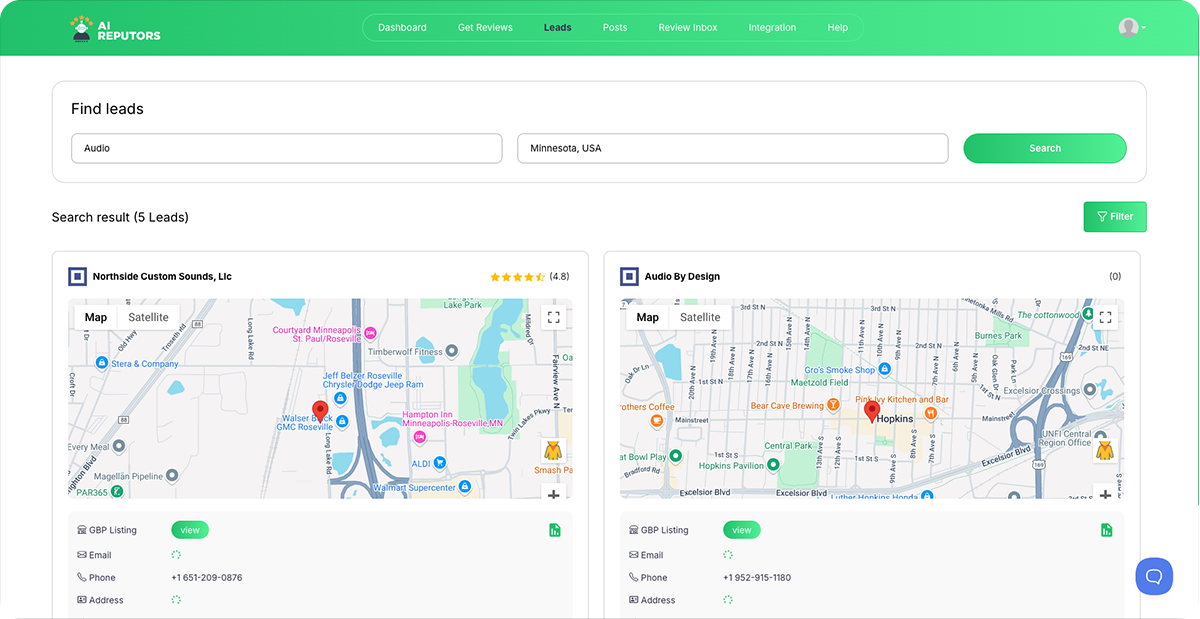This screenshot has width=1200, height=619.
Task: Open the chat support widget
Action: tap(1153, 576)
